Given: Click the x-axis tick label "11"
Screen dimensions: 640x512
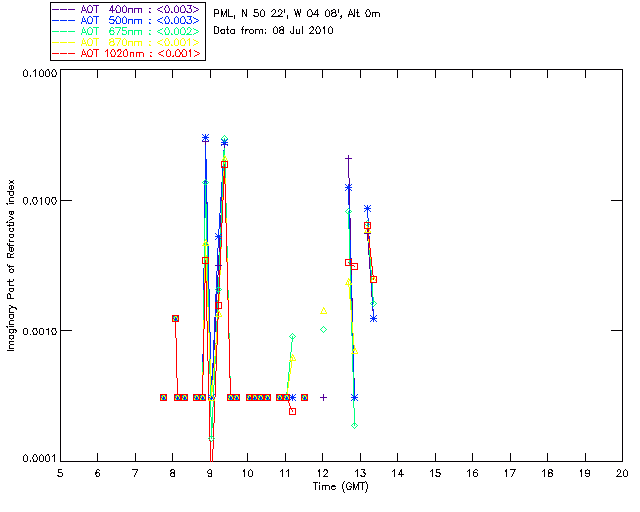Looking at the screenshot, I should pyautogui.click(x=285, y=473).
